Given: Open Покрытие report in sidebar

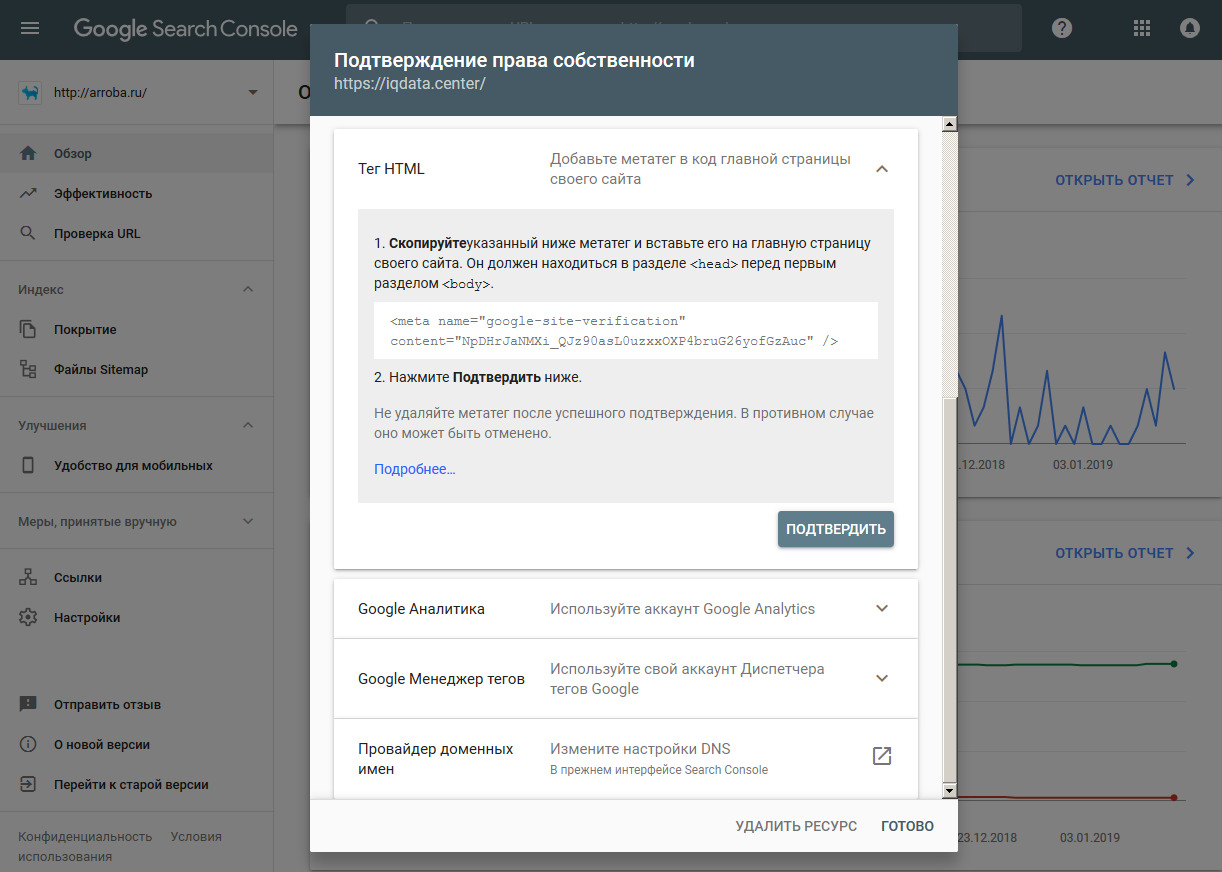Looking at the screenshot, I should tap(136, 329).
